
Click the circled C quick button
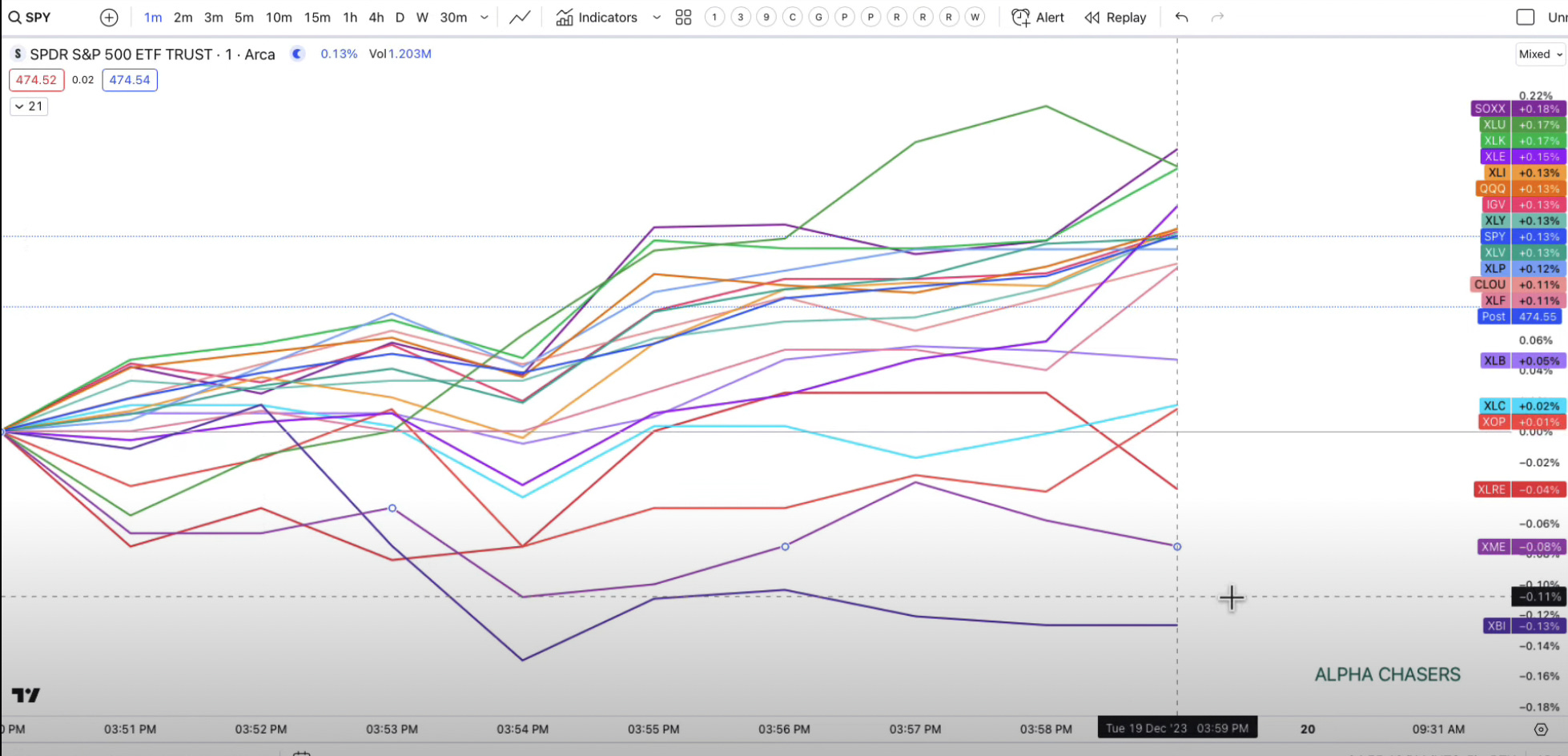[793, 17]
